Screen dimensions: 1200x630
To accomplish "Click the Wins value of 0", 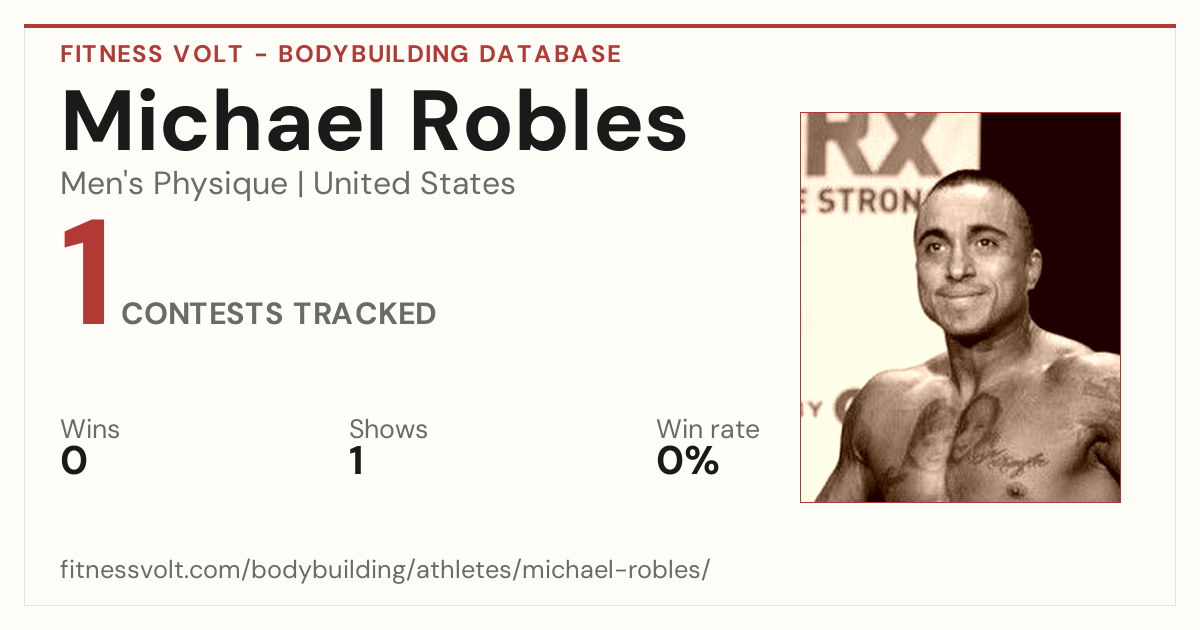I will (74, 461).
